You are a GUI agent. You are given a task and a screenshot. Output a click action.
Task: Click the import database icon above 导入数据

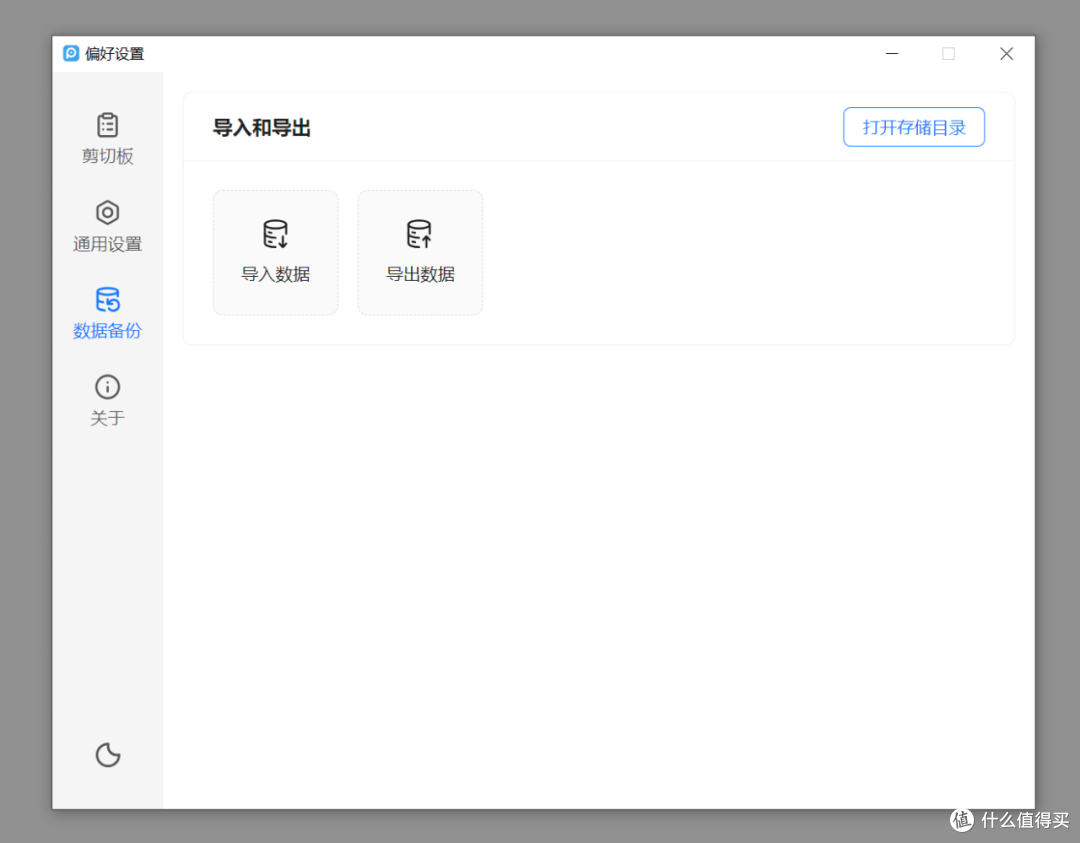[275, 232]
